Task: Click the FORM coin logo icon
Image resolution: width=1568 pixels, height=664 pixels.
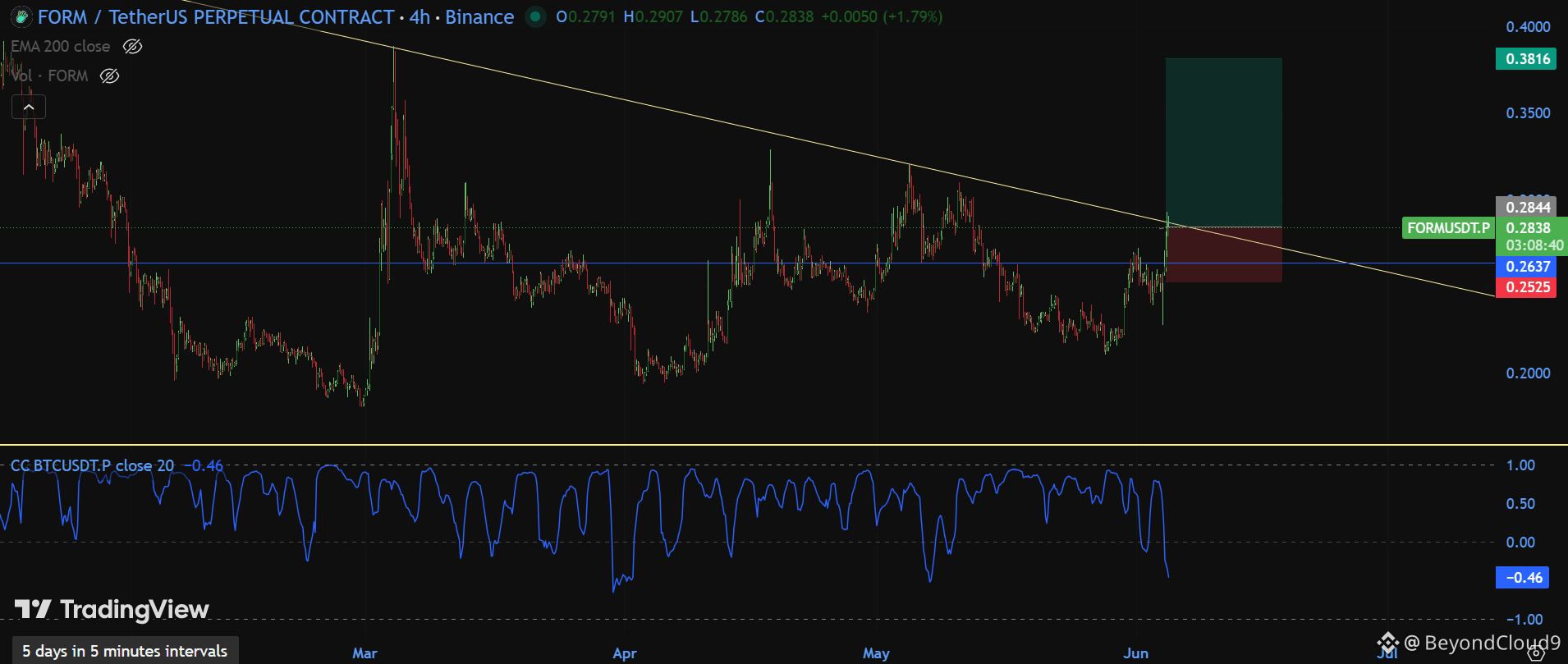Action: (21, 16)
